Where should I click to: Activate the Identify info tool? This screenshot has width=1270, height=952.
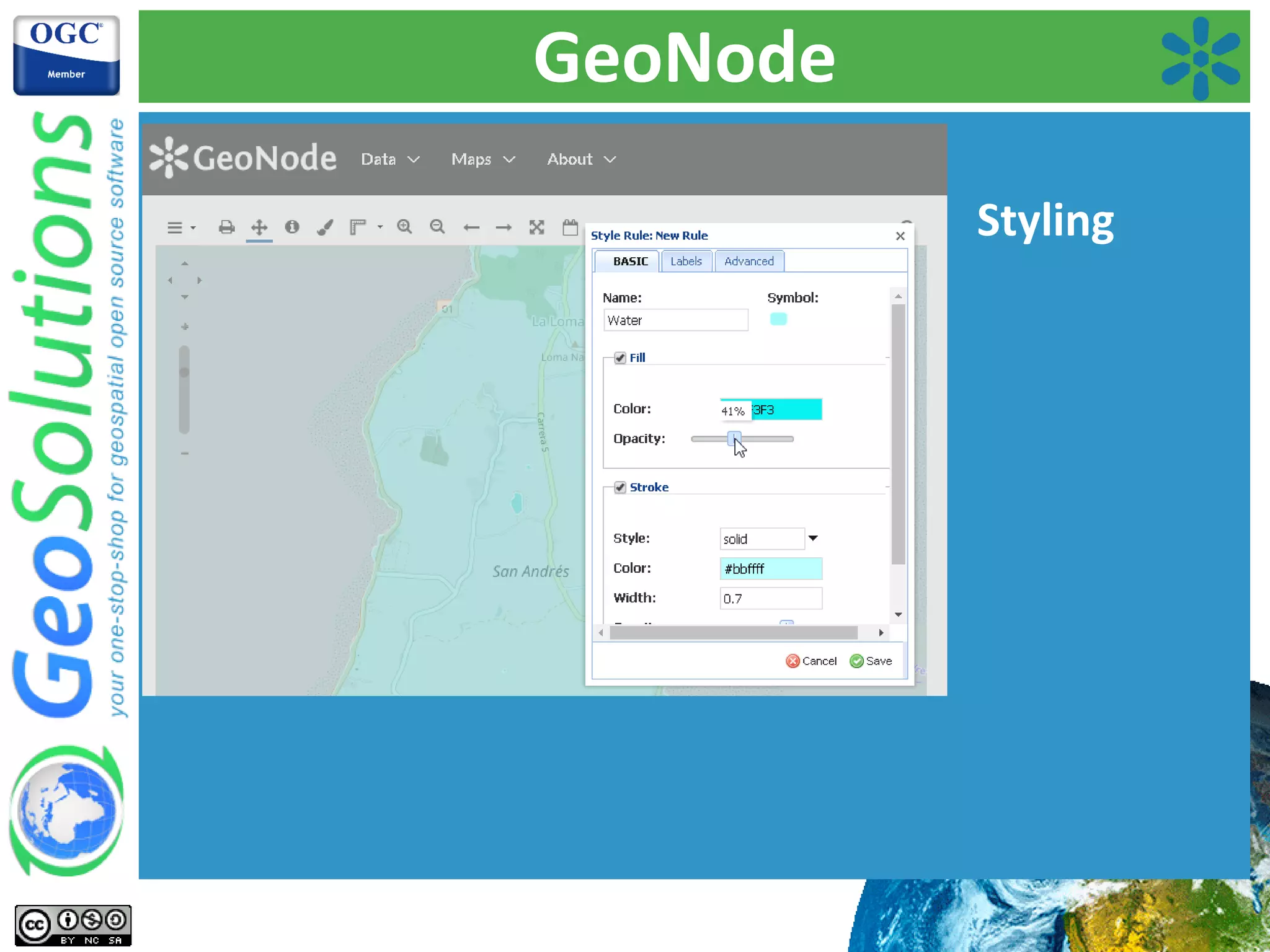(292, 227)
